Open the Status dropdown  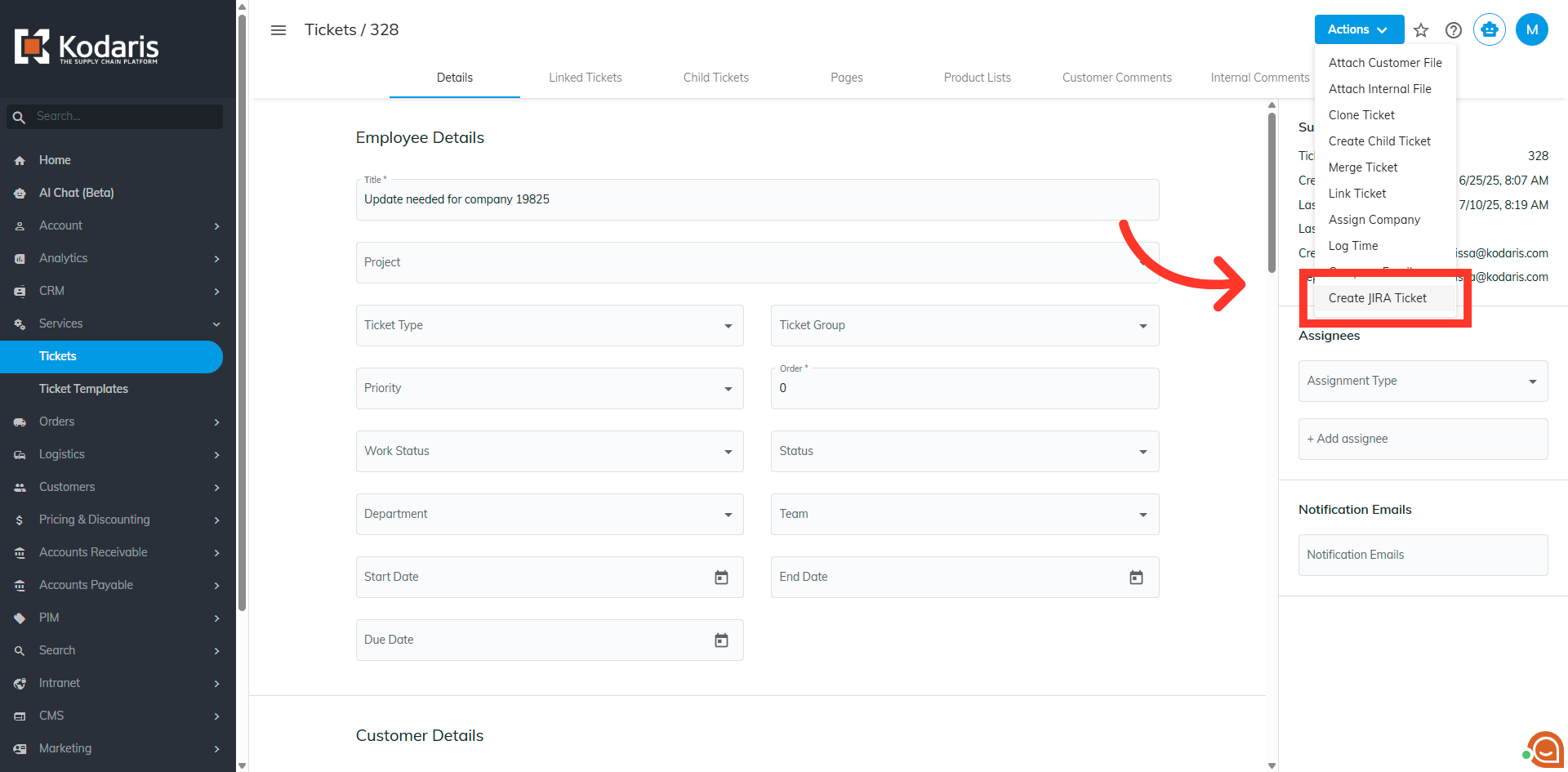pyautogui.click(x=964, y=451)
